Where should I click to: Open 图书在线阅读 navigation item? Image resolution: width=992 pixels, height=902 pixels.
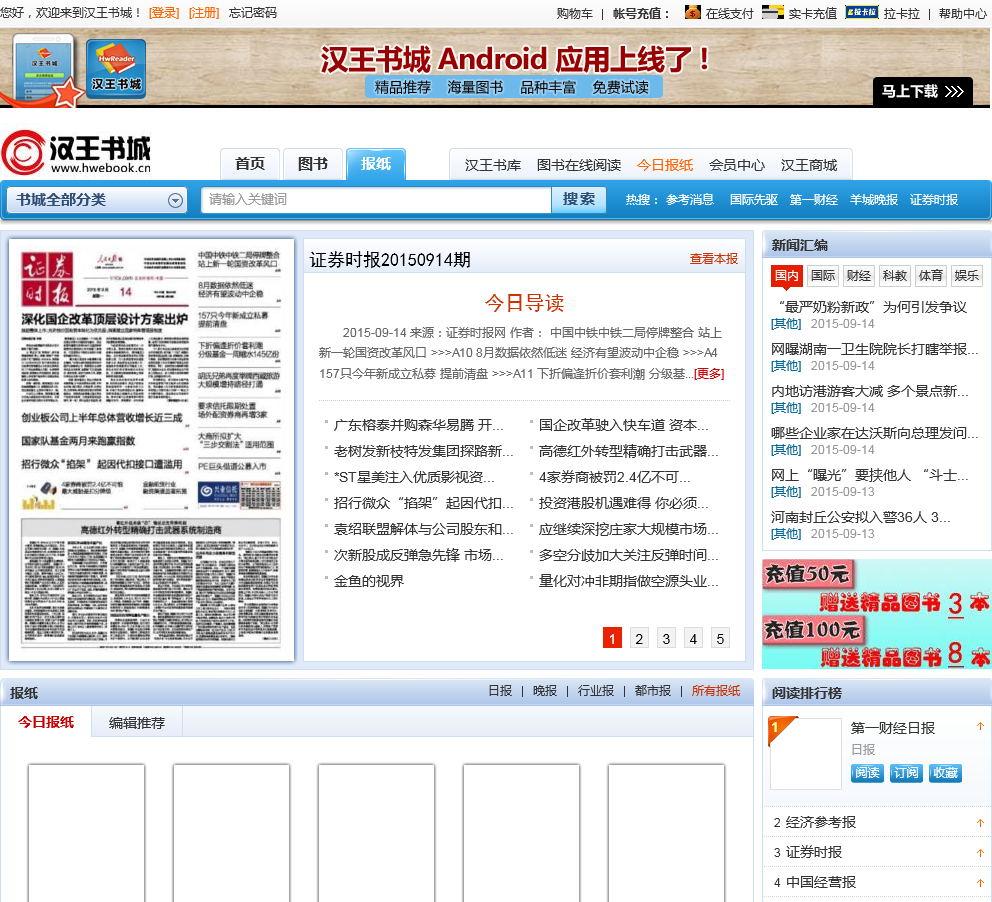(579, 165)
